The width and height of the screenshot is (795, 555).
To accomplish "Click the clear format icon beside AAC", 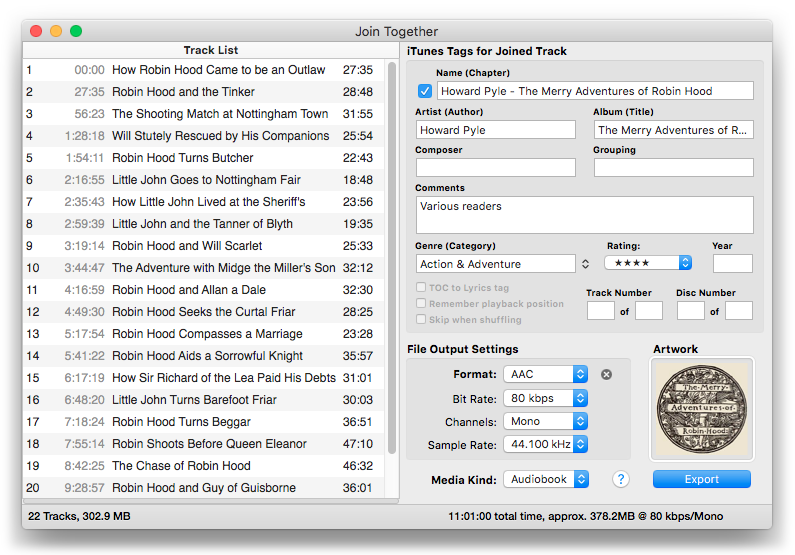I will click(606, 375).
